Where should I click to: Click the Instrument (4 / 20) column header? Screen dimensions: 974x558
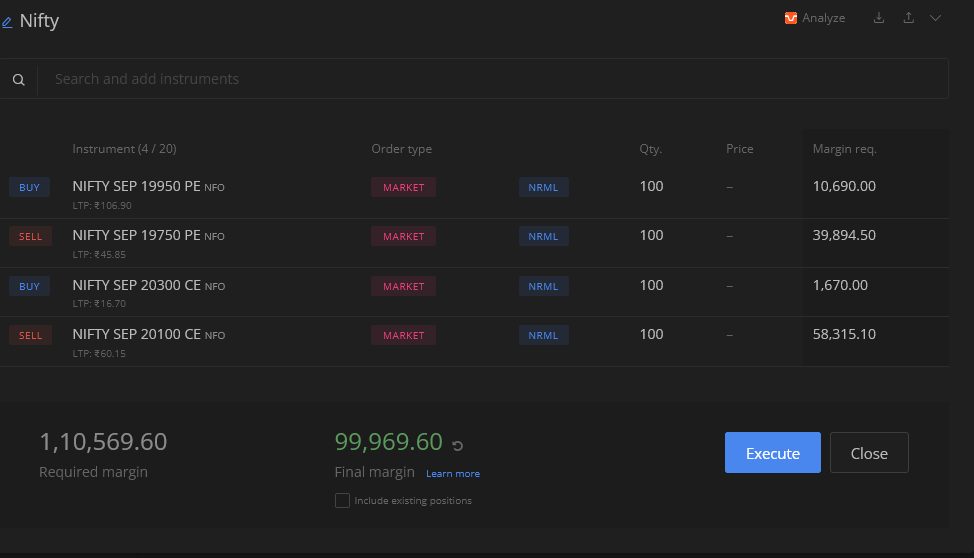pos(124,149)
